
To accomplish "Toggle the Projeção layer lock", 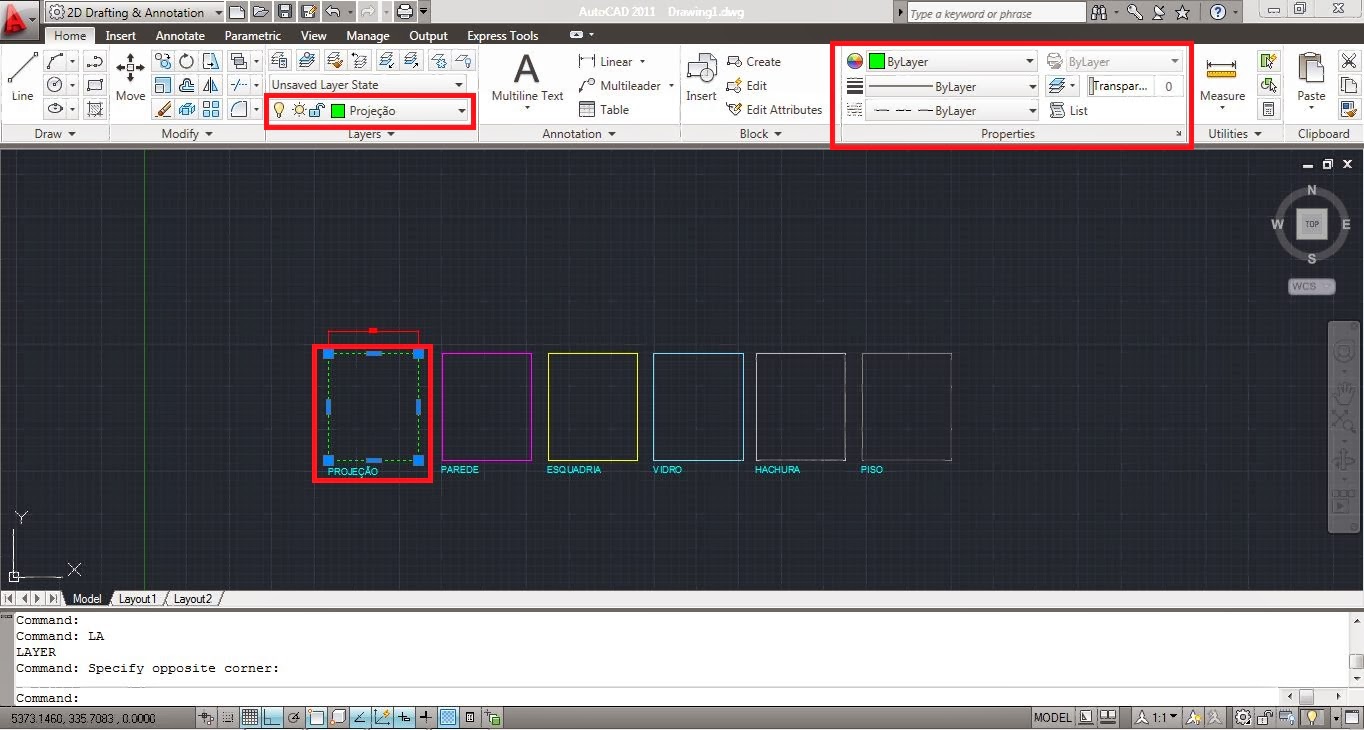I will [319, 110].
